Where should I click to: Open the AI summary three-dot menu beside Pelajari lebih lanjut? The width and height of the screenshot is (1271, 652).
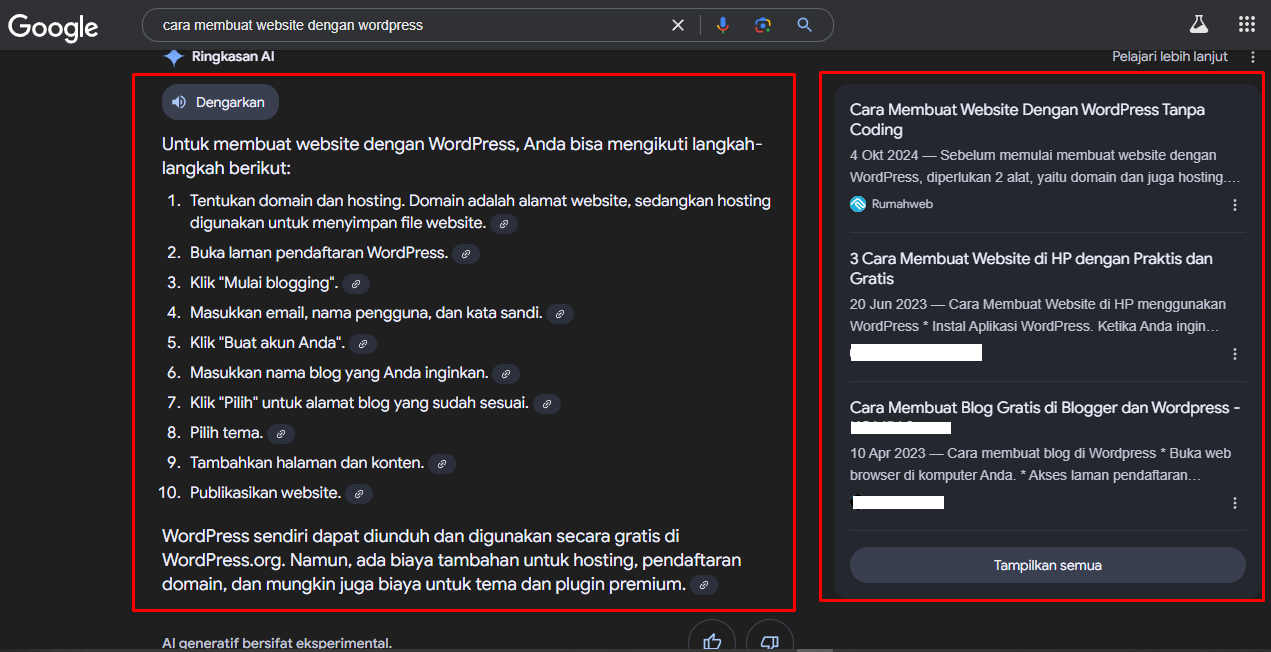pyautogui.click(x=1253, y=57)
